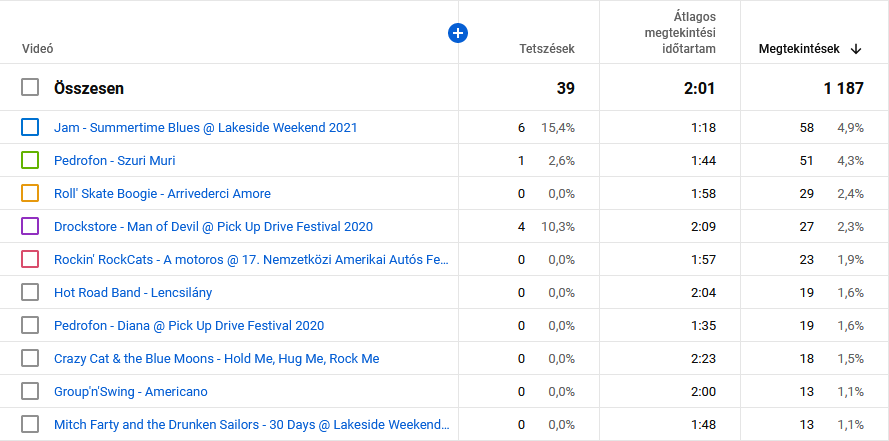Click the sort arrow beside Megtekintések
The height and width of the screenshot is (441, 889).
click(857, 49)
